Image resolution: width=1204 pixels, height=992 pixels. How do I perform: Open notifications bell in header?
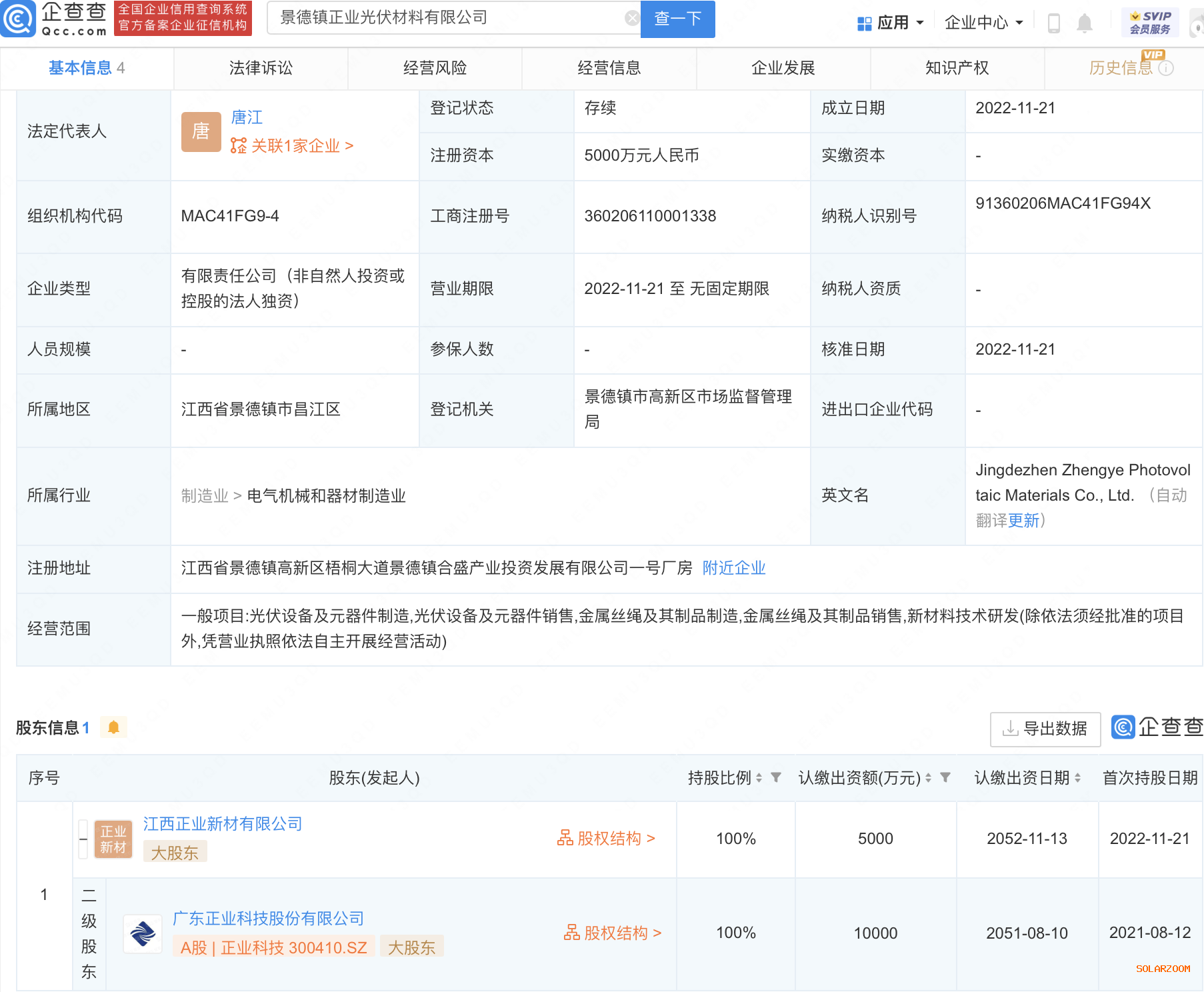1084,23
